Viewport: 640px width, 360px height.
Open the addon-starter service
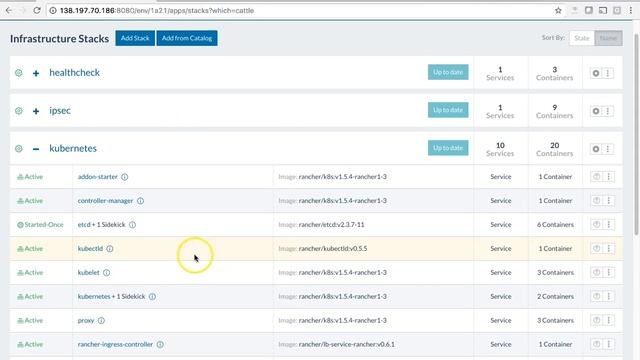click(x=98, y=177)
